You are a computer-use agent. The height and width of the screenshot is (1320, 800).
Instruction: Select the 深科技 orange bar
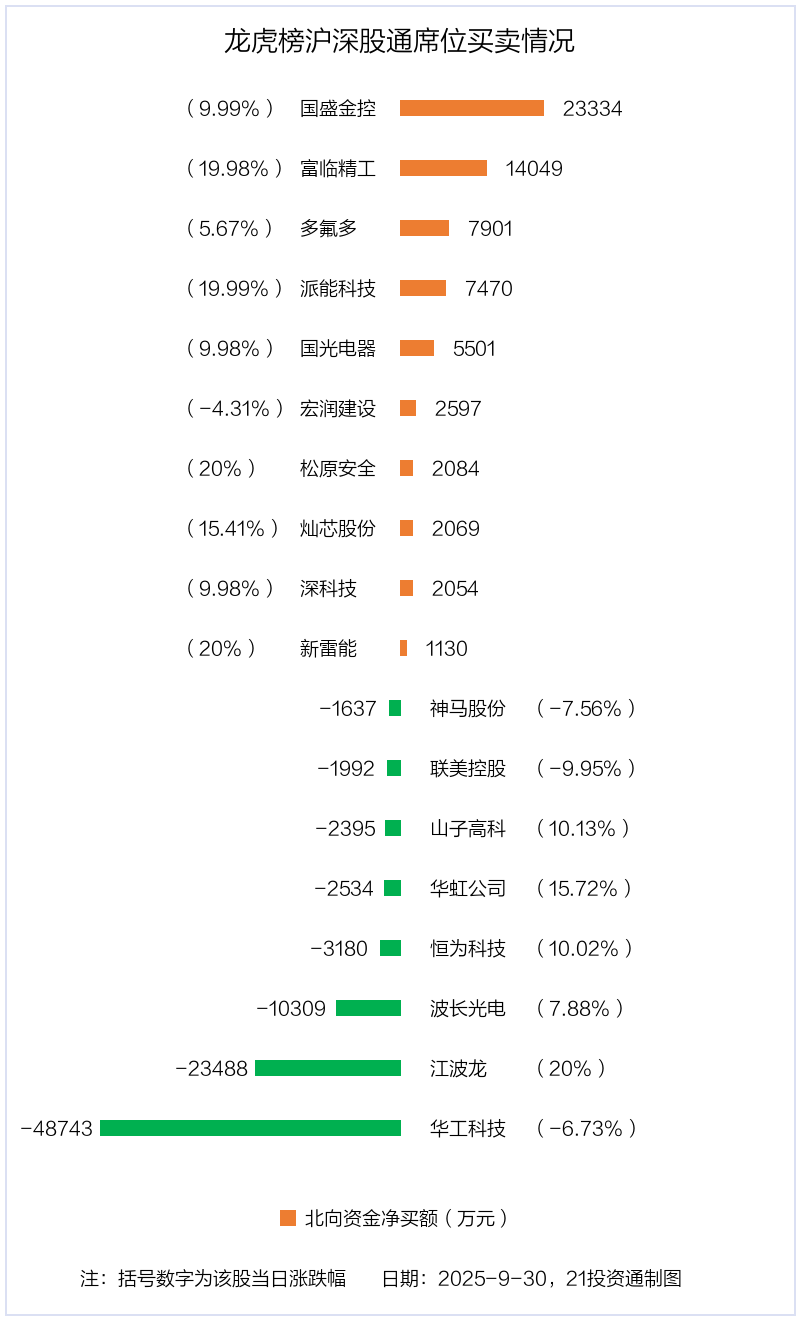pyautogui.click(x=406, y=588)
